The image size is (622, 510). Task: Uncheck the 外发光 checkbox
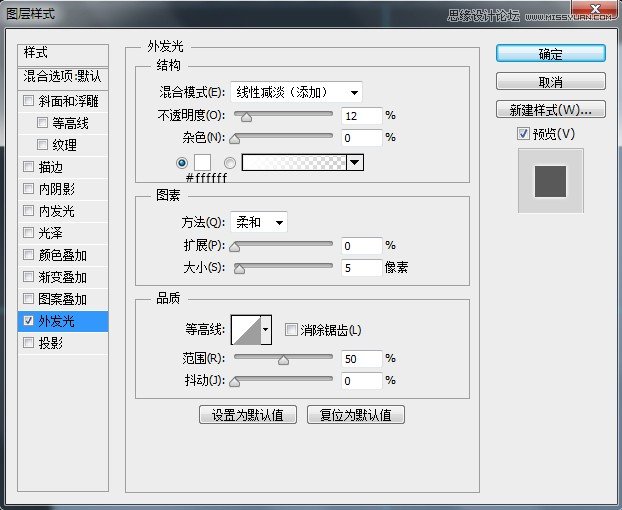(28, 320)
